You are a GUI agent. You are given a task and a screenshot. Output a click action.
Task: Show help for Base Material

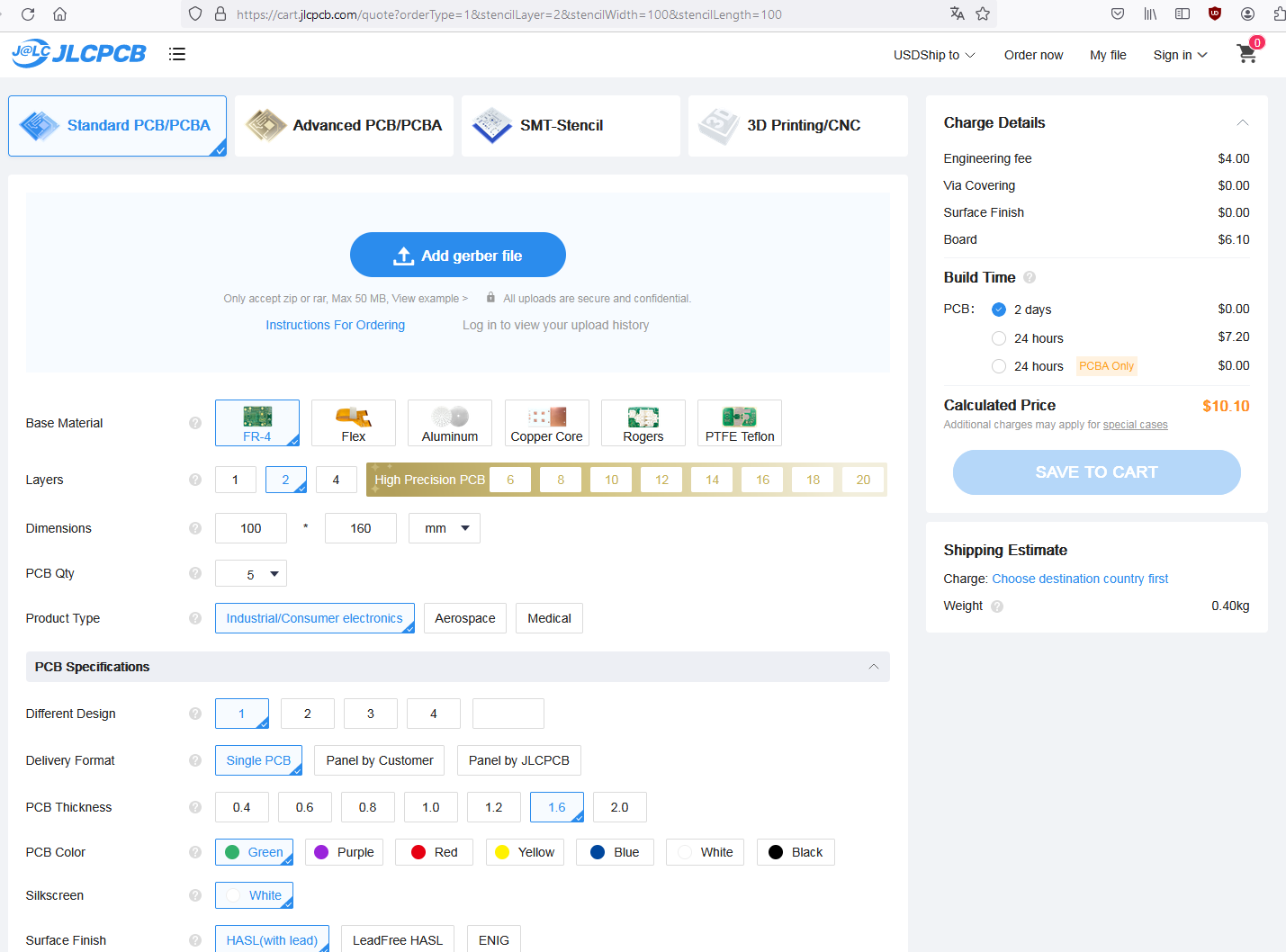pyautogui.click(x=195, y=423)
